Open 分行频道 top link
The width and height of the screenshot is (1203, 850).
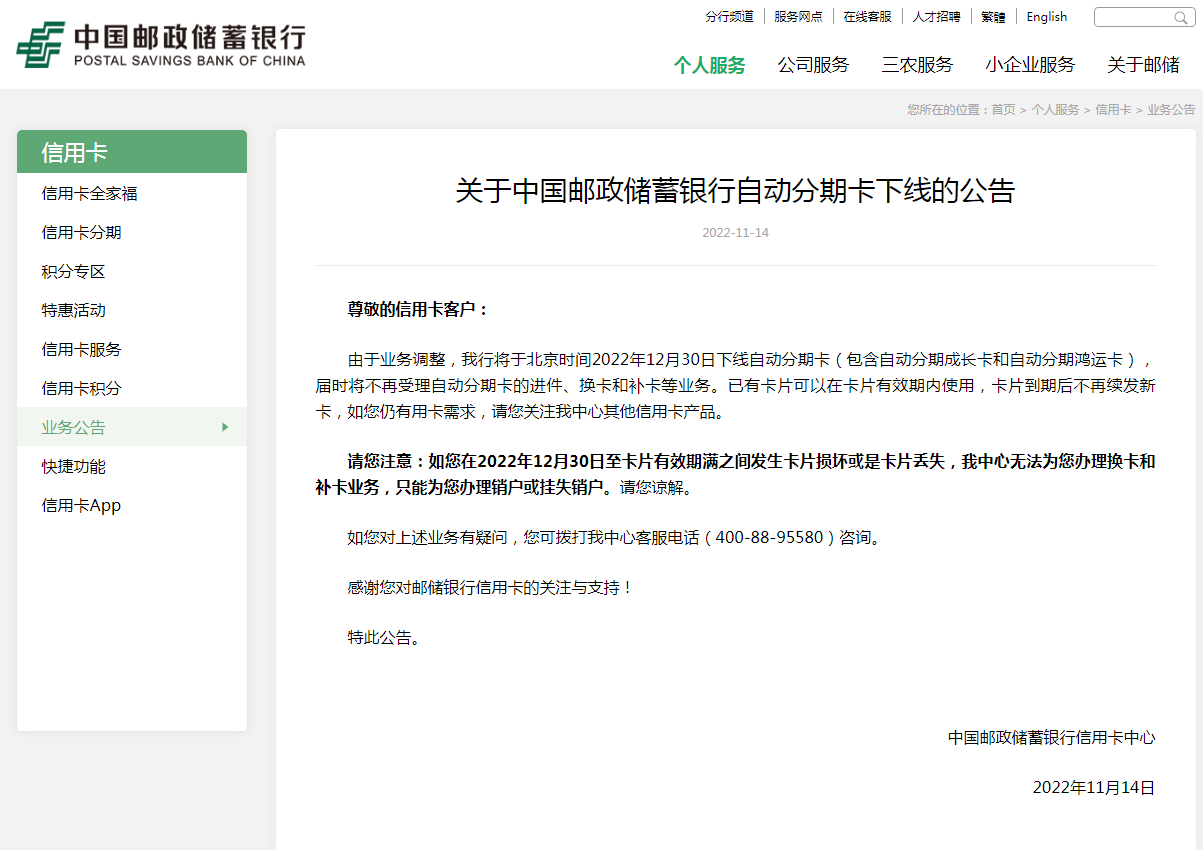[x=729, y=17]
